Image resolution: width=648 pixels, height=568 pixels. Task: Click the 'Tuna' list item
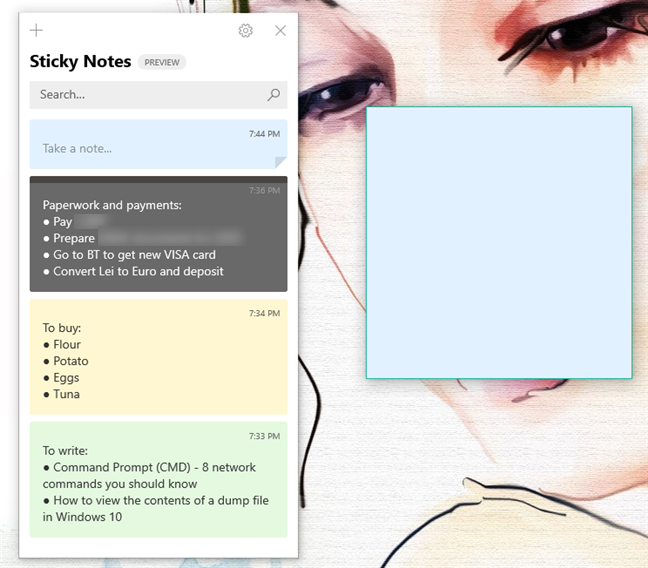[x=66, y=394]
